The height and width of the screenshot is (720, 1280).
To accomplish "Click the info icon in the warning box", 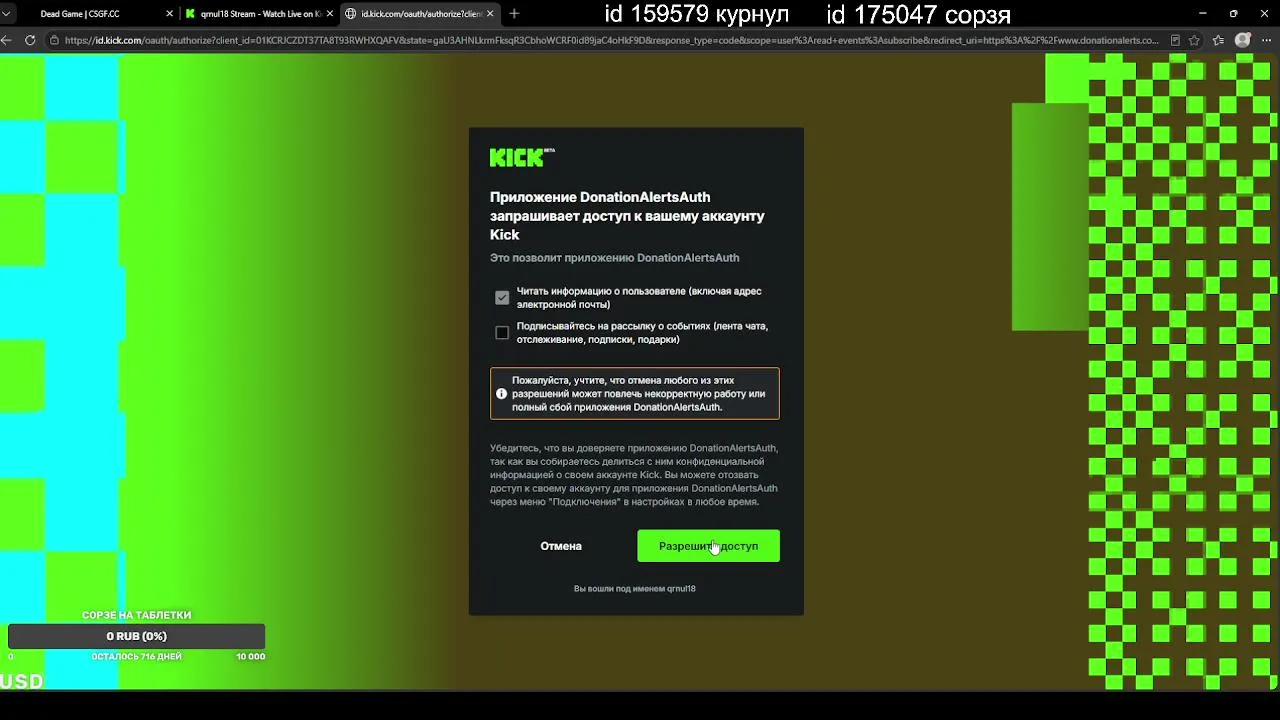I will click(x=502, y=394).
